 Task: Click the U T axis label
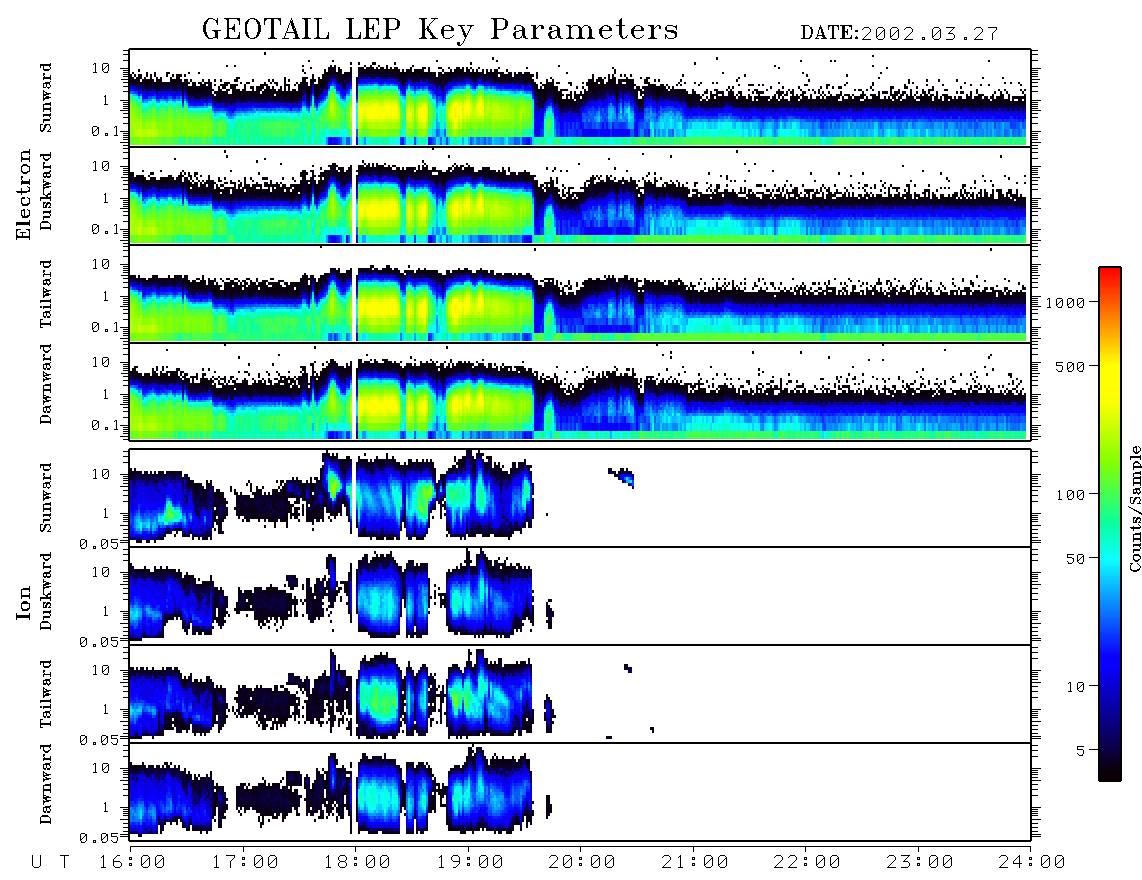coord(51,863)
